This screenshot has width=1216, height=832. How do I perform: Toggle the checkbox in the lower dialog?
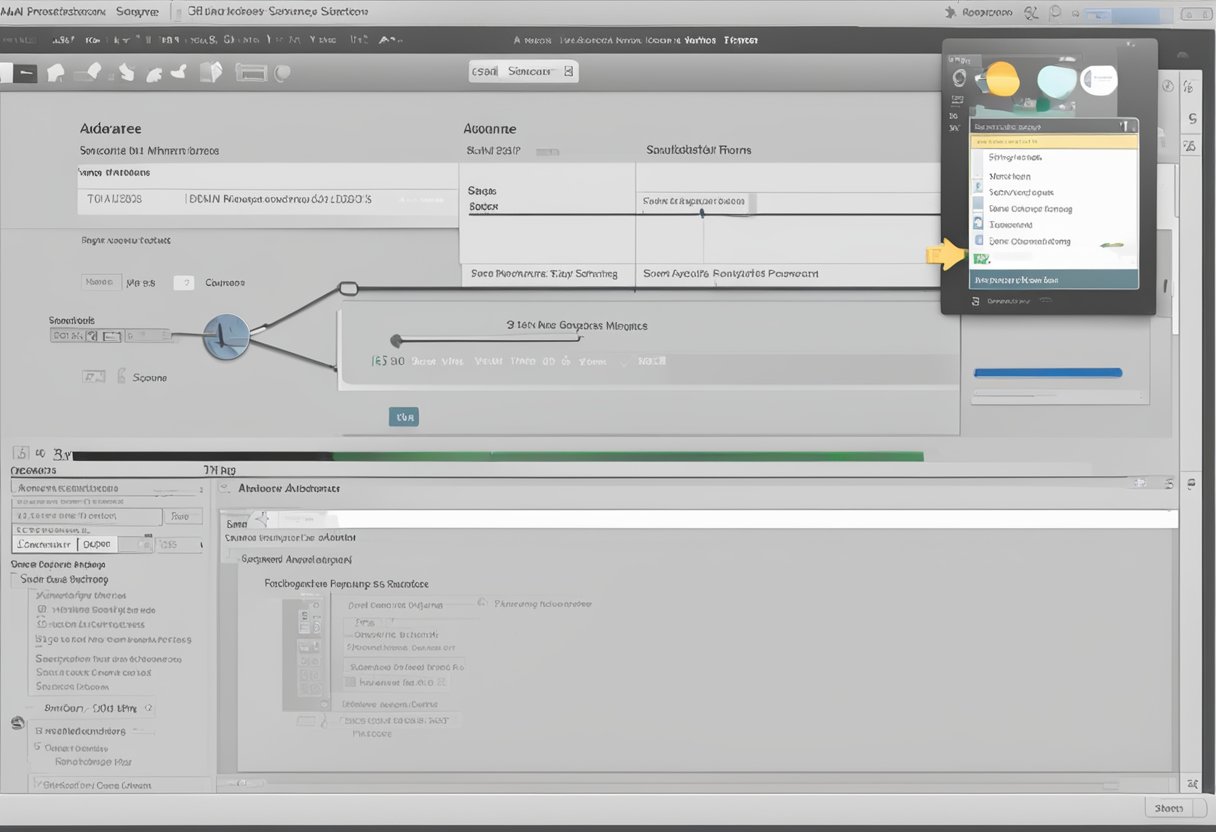[350, 682]
